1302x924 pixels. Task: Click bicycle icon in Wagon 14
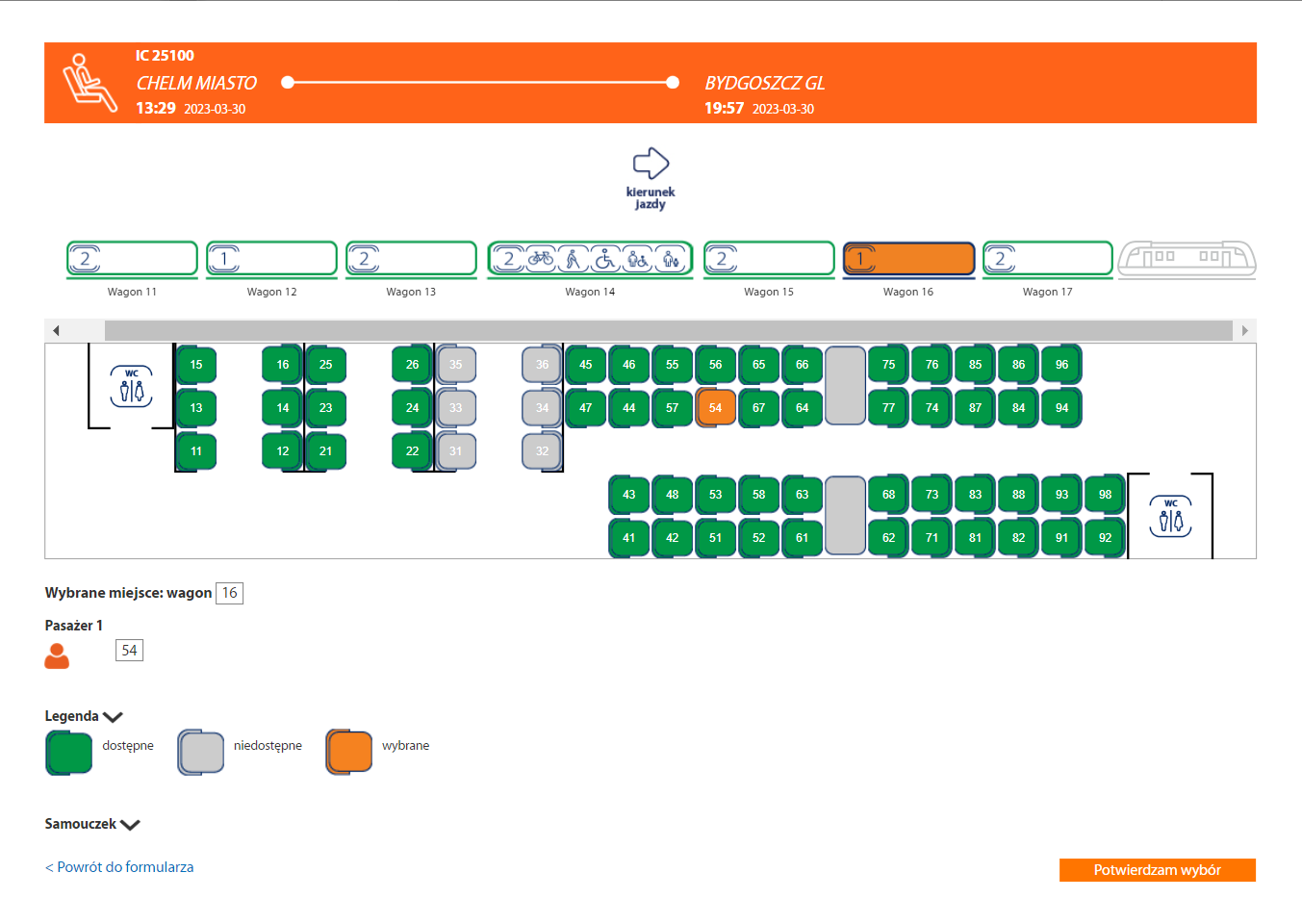(x=541, y=258)
